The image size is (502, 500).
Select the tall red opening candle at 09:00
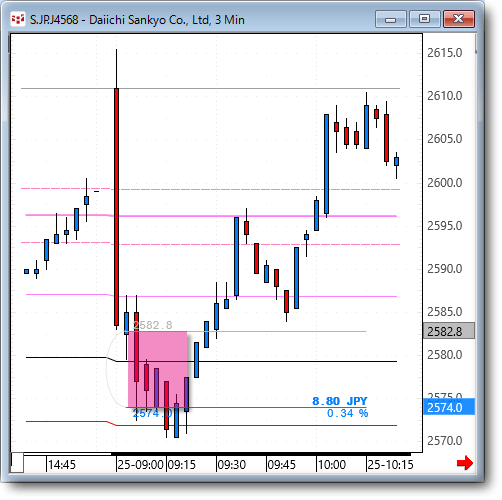[x=116, y=207]
